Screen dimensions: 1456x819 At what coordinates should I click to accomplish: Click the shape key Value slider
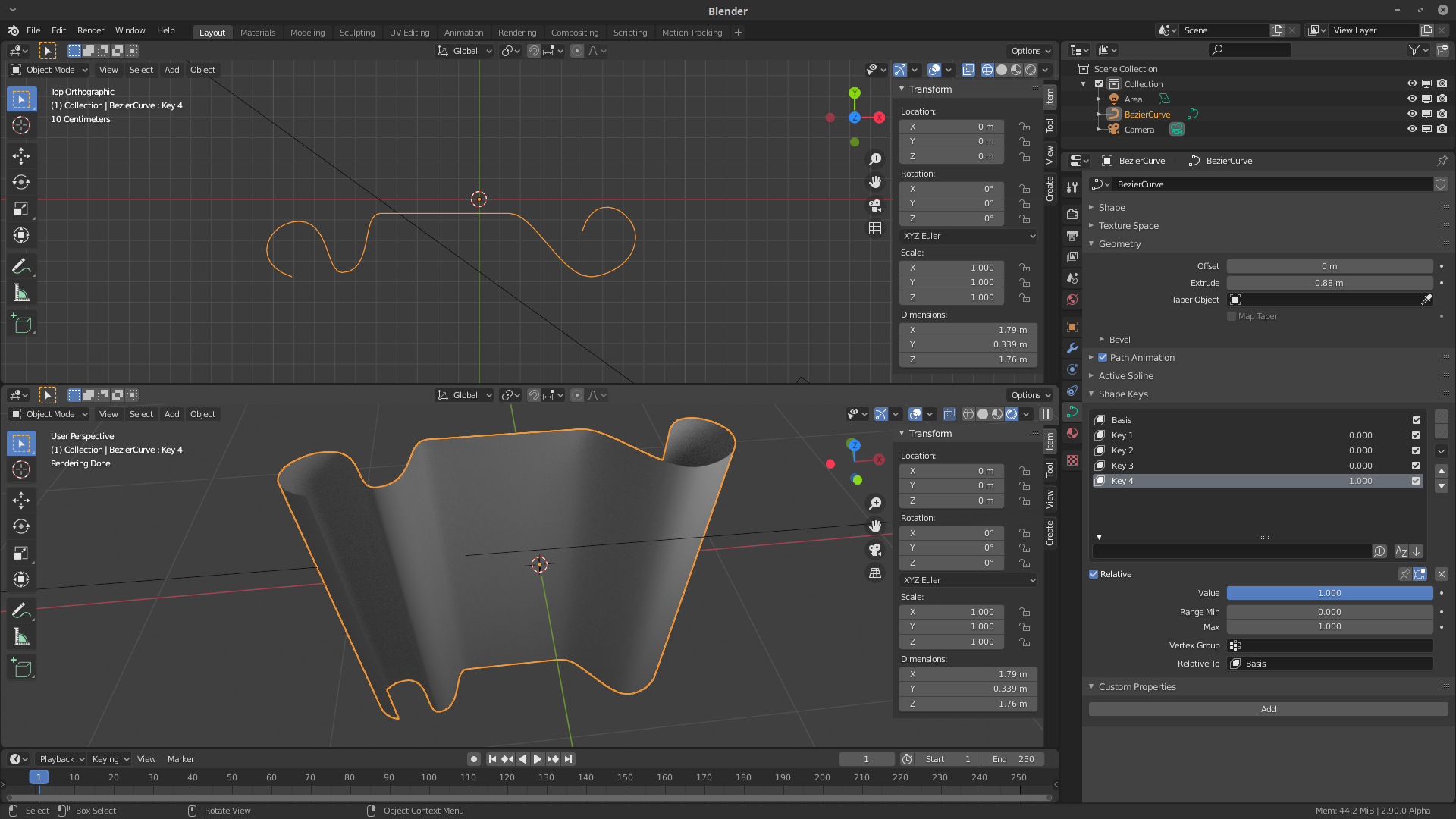(x=1329, y=593)
